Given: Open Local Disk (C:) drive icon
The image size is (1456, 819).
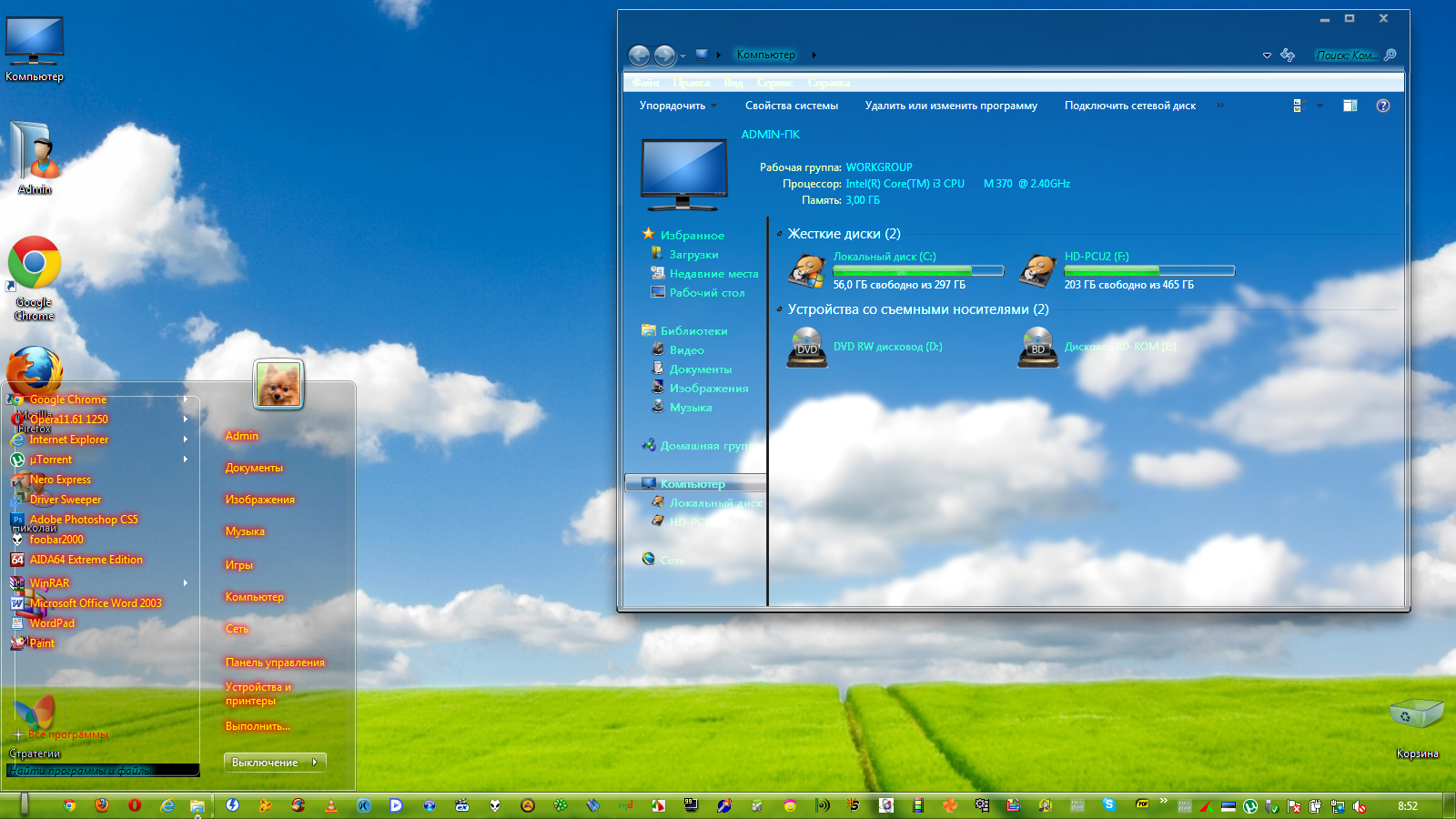Looking at the screenshot, I should [806, 270].
